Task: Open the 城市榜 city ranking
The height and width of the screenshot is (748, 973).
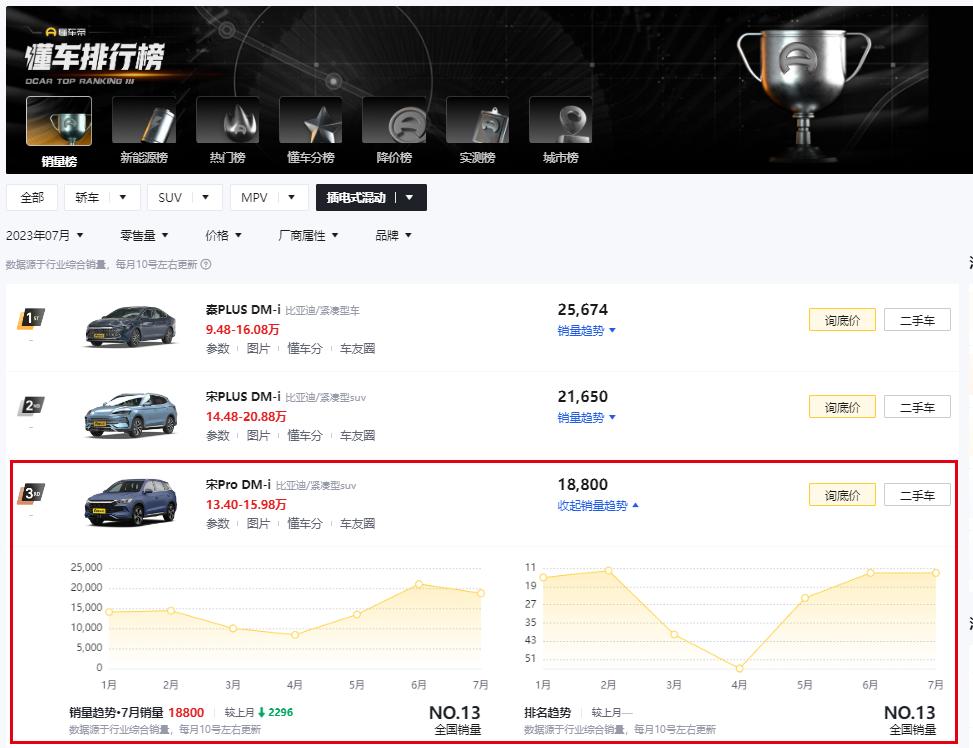Action: 560,130
